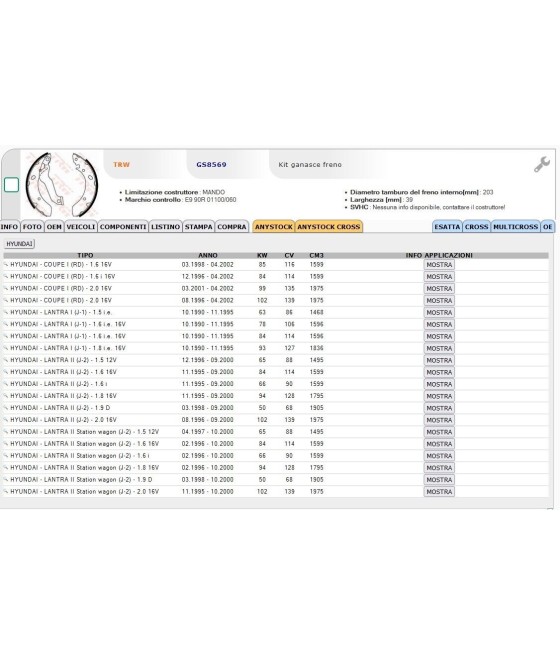This screenshot has width=560, height=655.
Task: Click MOSTRA for Coupe I 2.0 16V 99 kW
Action: click(x=439, y=289)
